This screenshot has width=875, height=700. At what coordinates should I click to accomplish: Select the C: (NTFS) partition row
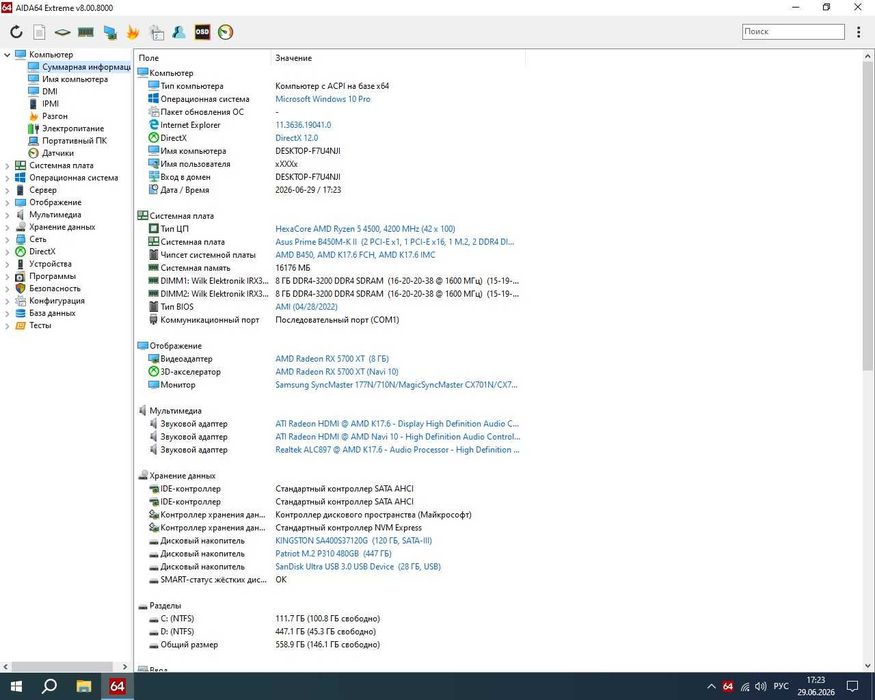[329, 619]
